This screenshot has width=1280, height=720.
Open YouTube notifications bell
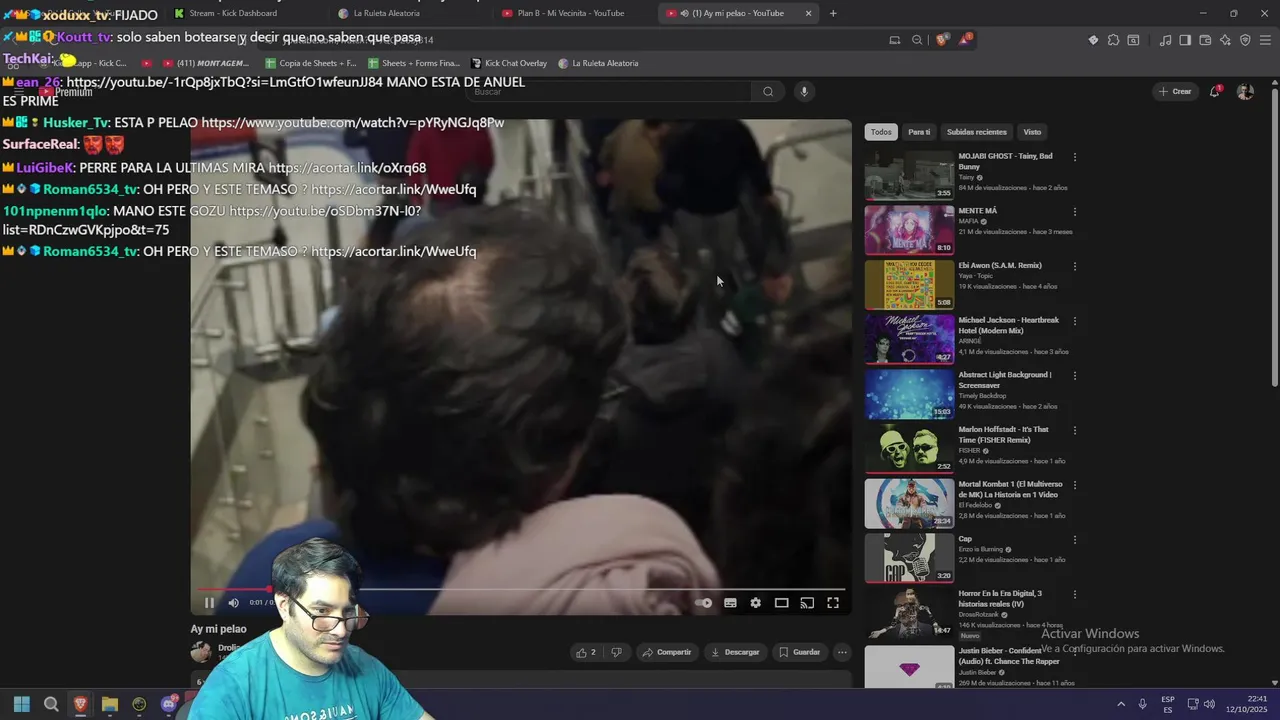pos(1215,91)
